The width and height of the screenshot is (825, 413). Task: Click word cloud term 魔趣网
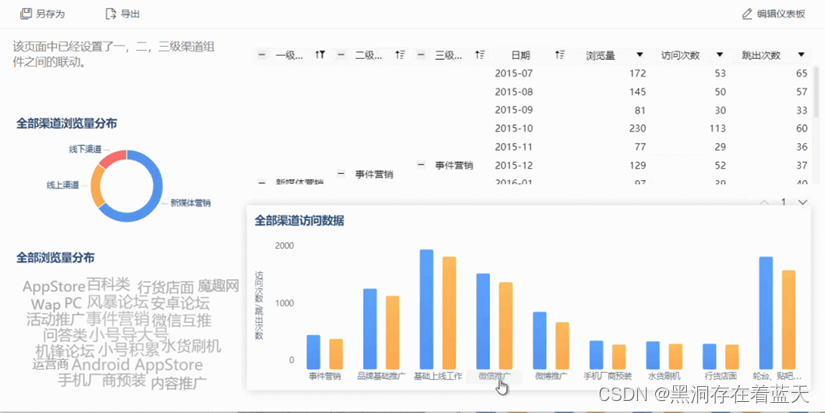coord(218,286)
